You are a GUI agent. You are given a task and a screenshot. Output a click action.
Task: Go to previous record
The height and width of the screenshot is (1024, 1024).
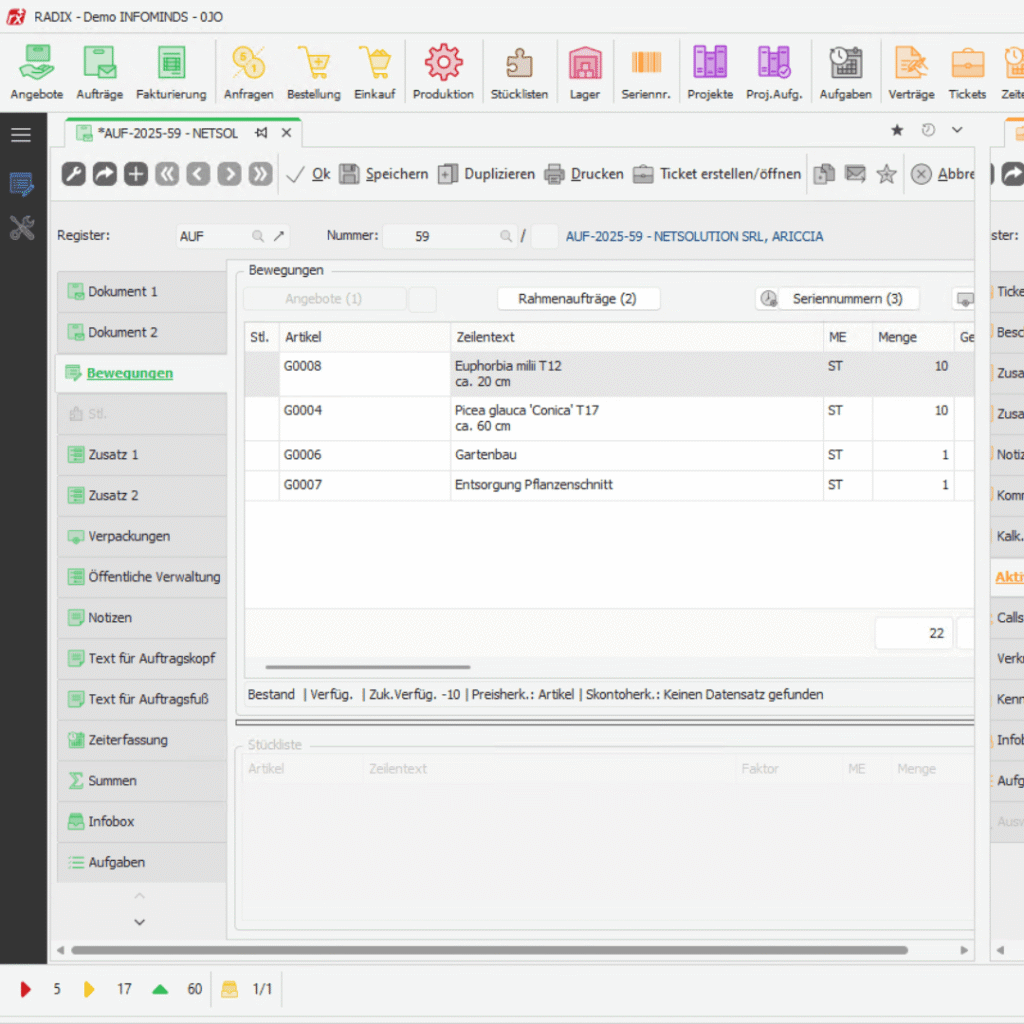click(198, 174)
